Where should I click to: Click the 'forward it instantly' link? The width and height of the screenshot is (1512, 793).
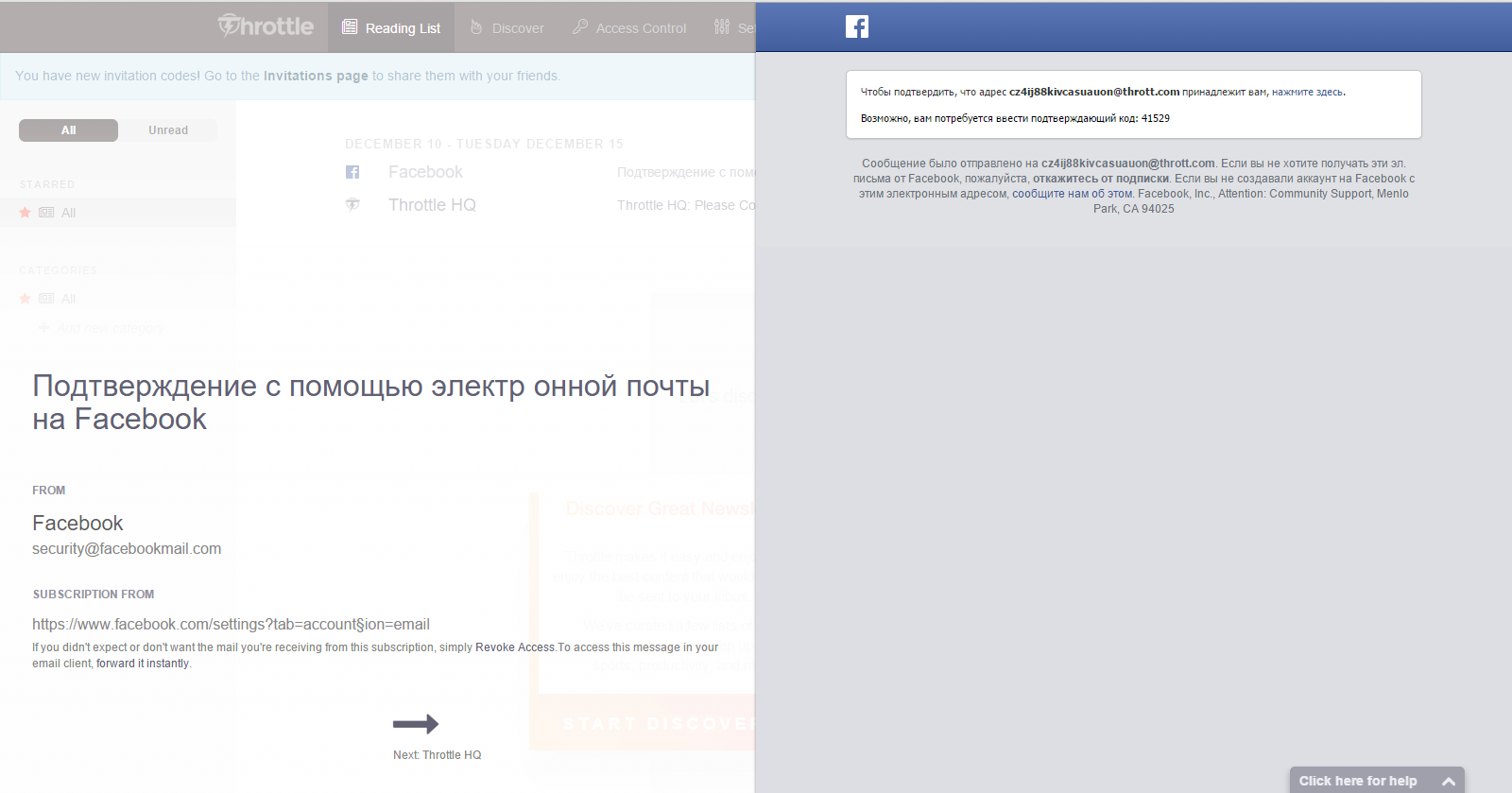pos(143,664)
